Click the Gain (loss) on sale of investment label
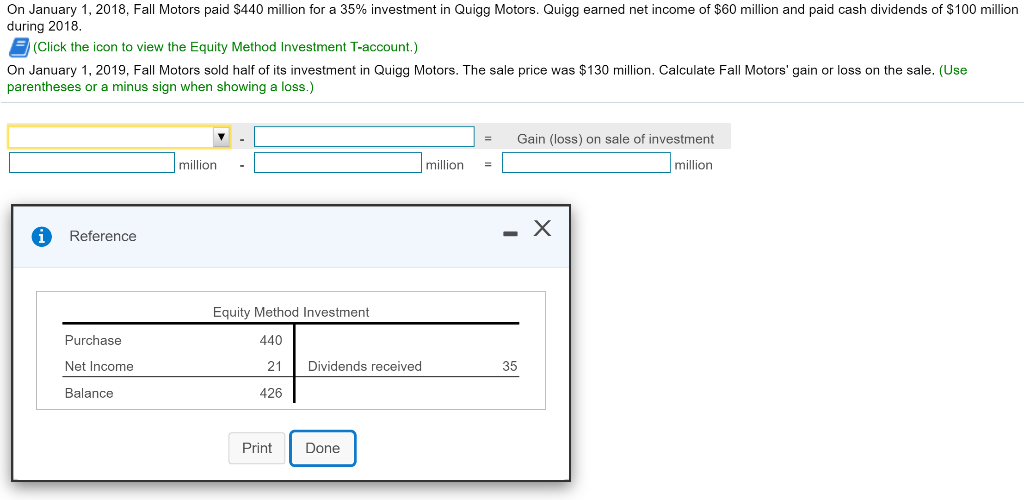 tap(615, 139)
